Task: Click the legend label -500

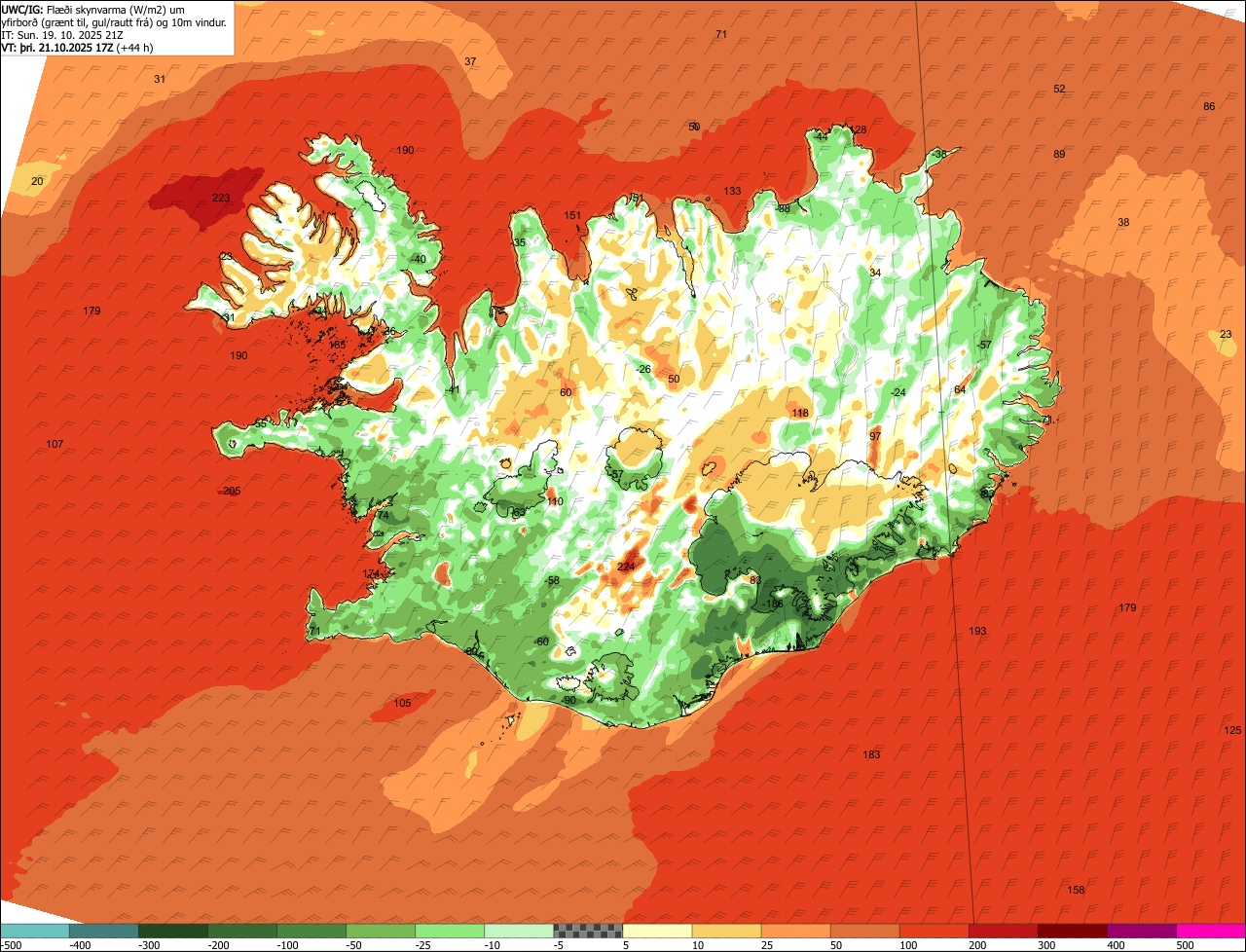Action: [x=11, y=944]
